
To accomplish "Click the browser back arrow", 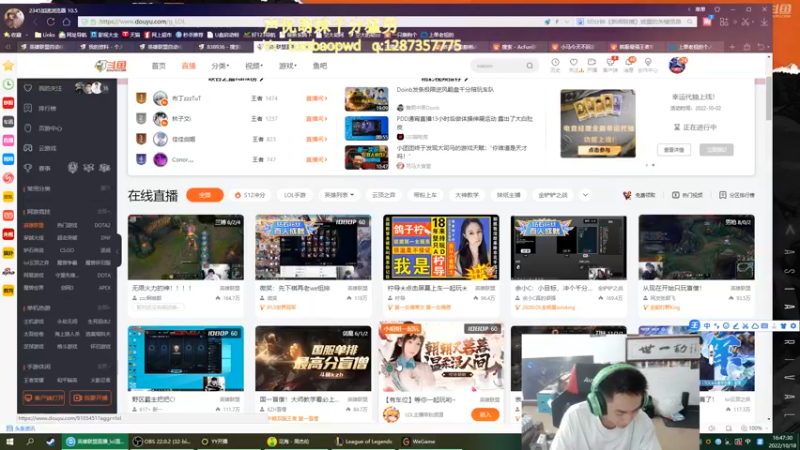I will tap(35, 22).
